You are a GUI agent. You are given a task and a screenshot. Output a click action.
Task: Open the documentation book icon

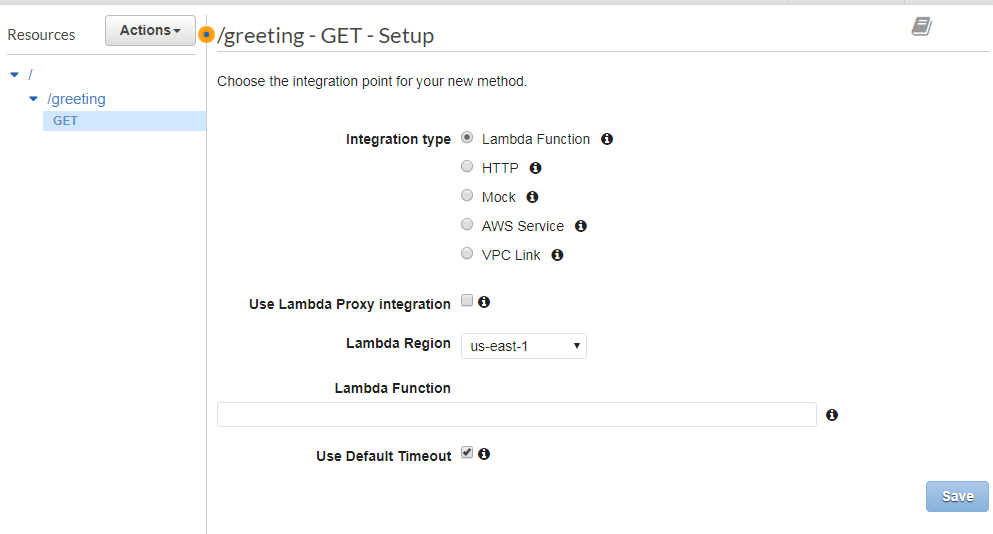click(921, 27)
